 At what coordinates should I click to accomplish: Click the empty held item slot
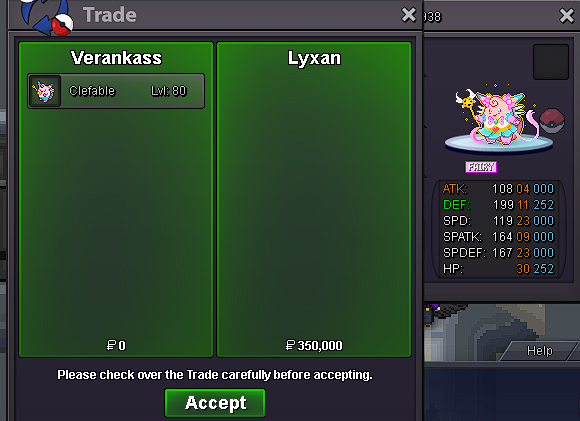551,62
